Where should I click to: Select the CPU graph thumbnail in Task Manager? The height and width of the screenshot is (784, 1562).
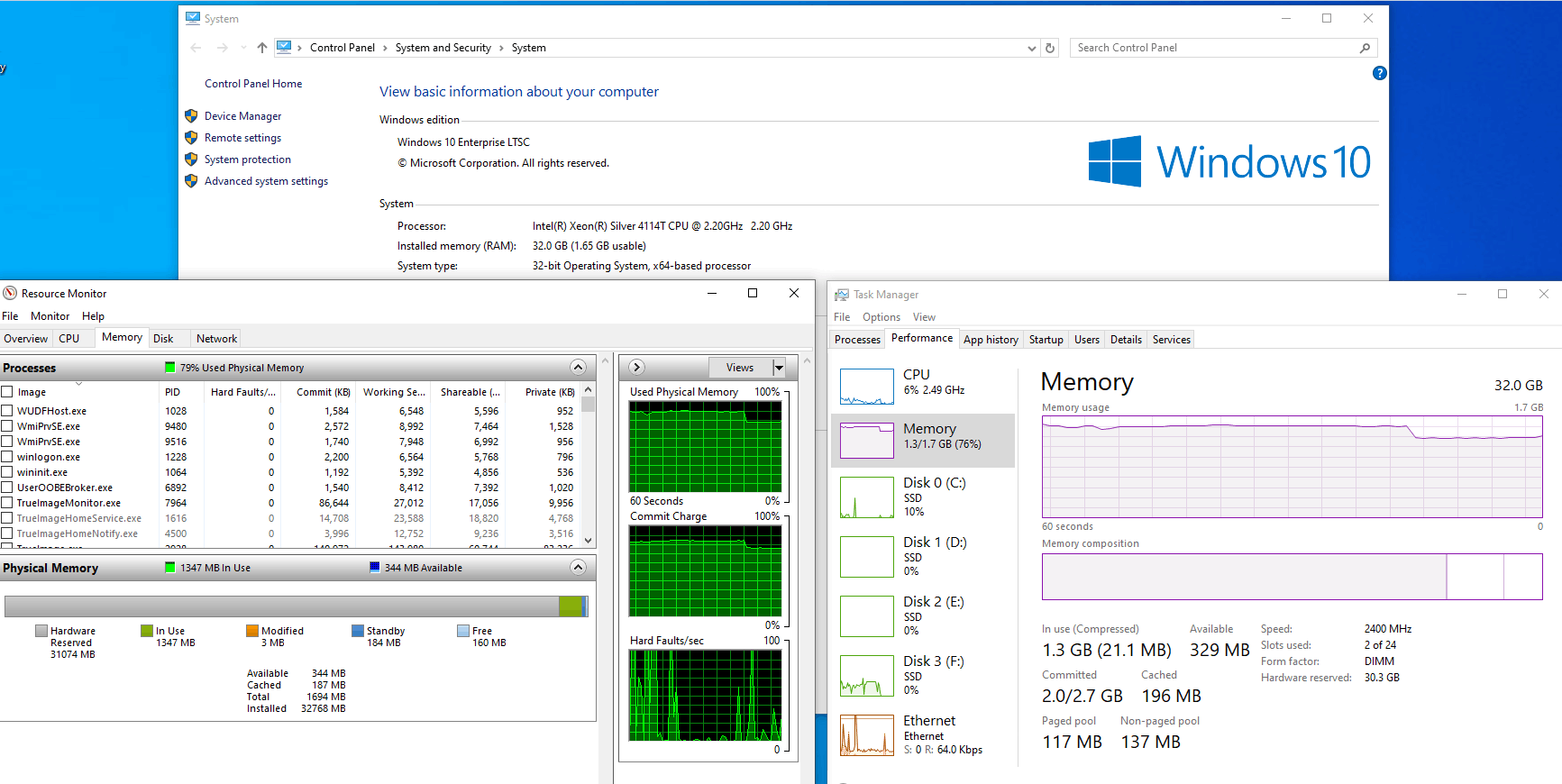867,387
